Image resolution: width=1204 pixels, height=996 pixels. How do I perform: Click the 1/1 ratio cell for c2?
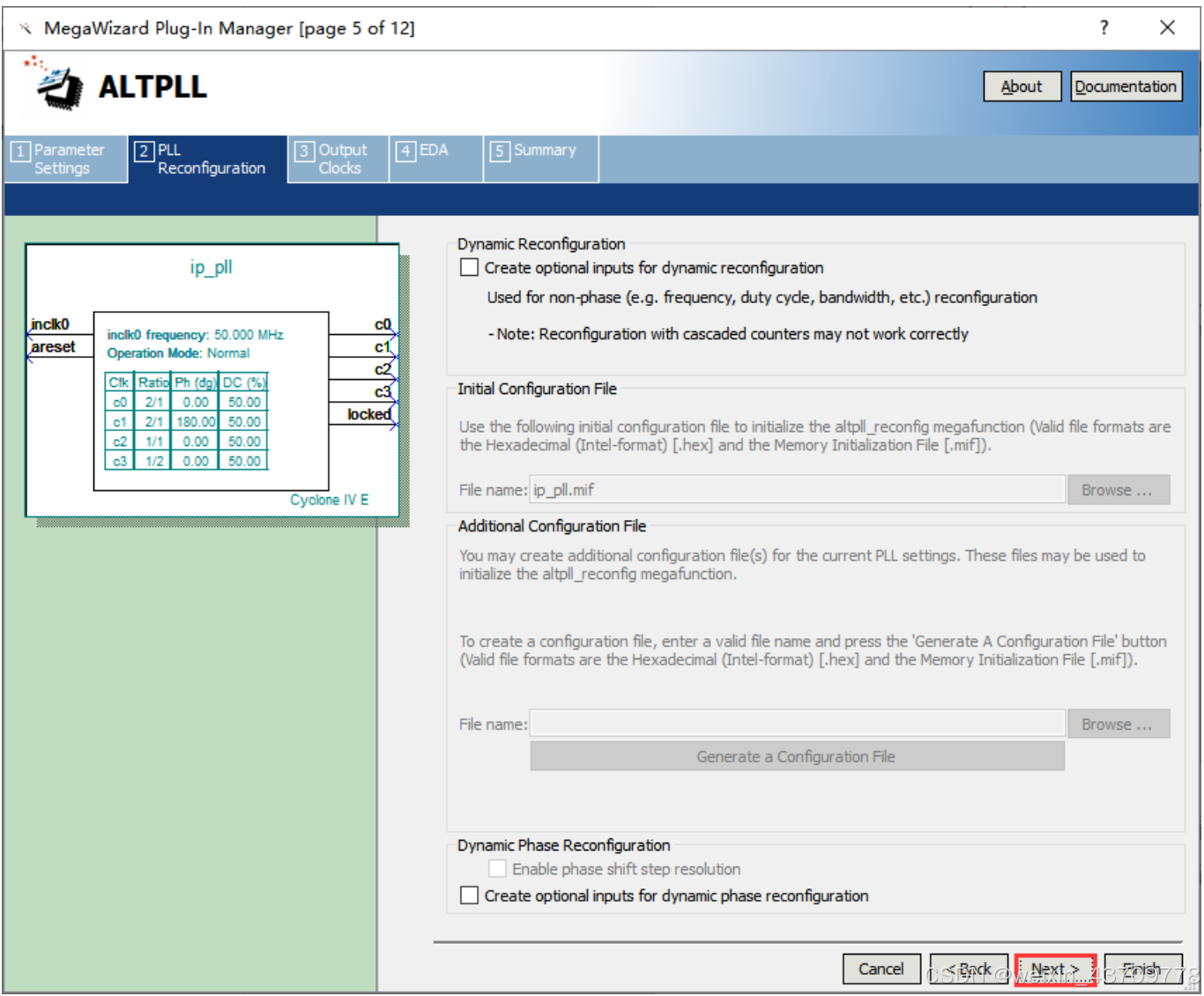click(154, 442)
